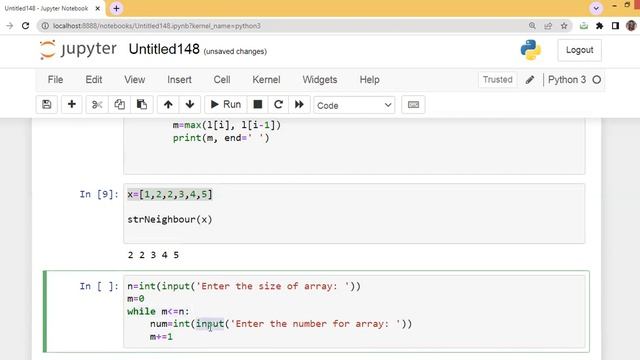Image resolution: width=640 pixels, height=360 pixels.
Task: Click the Jupyter logo
Action: click(x=78, y=49)
